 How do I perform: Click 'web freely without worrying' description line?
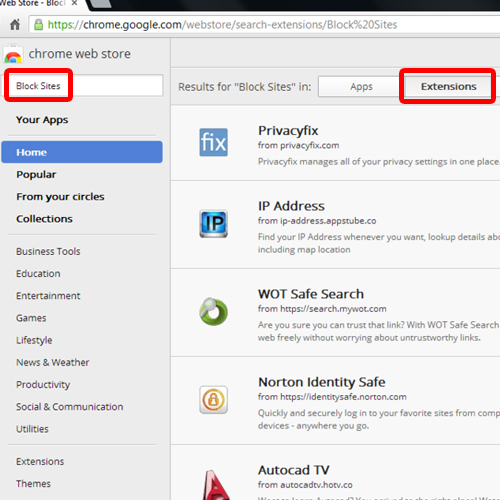369,338
